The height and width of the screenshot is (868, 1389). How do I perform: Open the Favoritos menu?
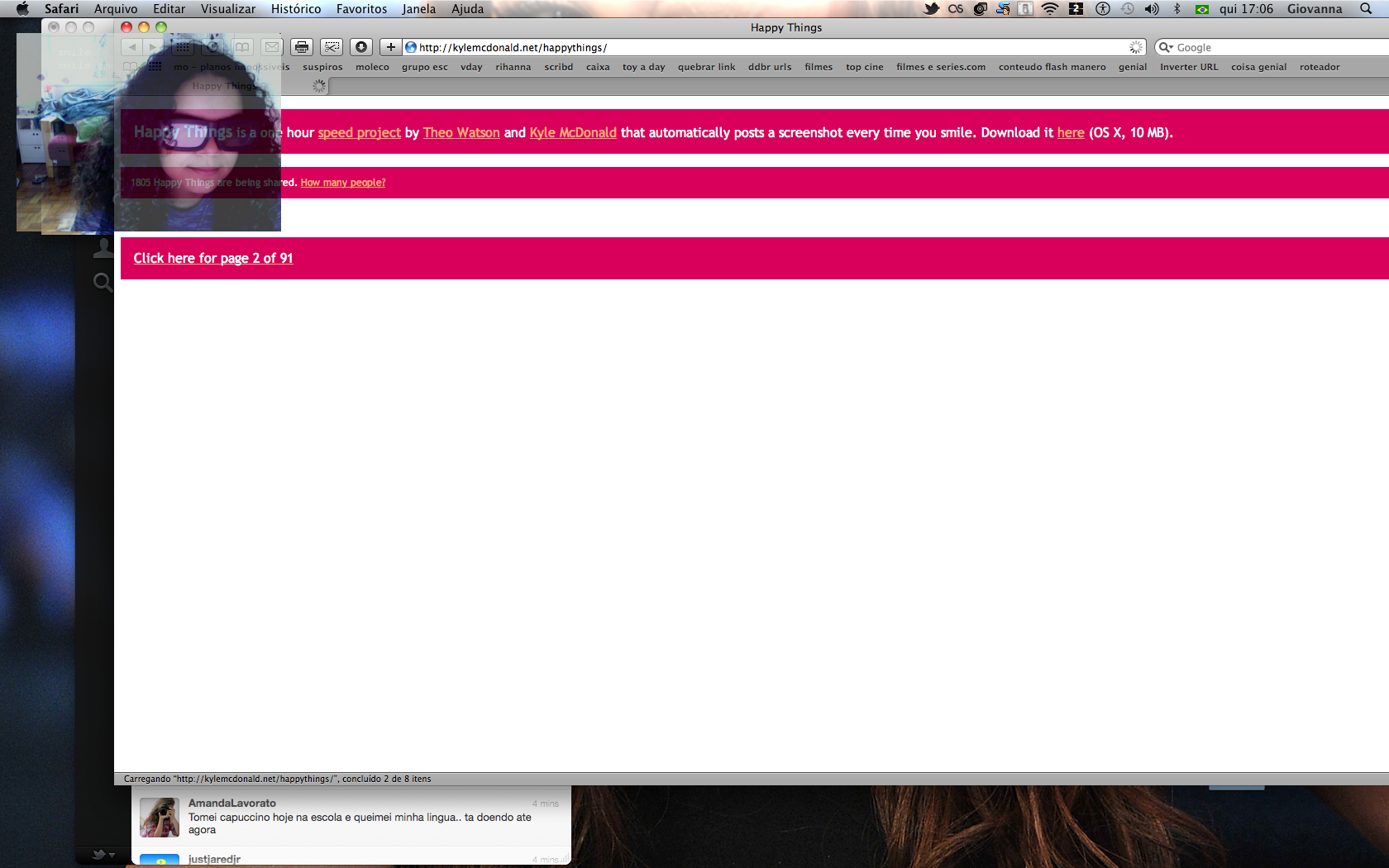pyautogui.click(x=361, y=9)
